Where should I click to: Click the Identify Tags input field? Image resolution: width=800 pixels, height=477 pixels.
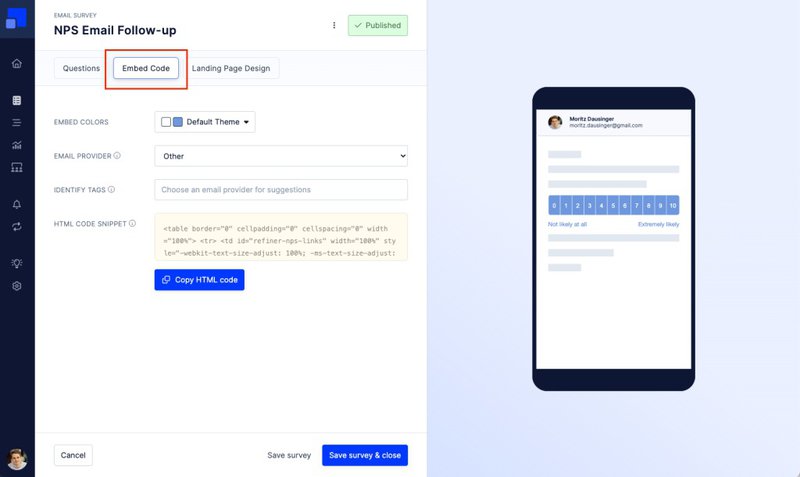(281, 189)
